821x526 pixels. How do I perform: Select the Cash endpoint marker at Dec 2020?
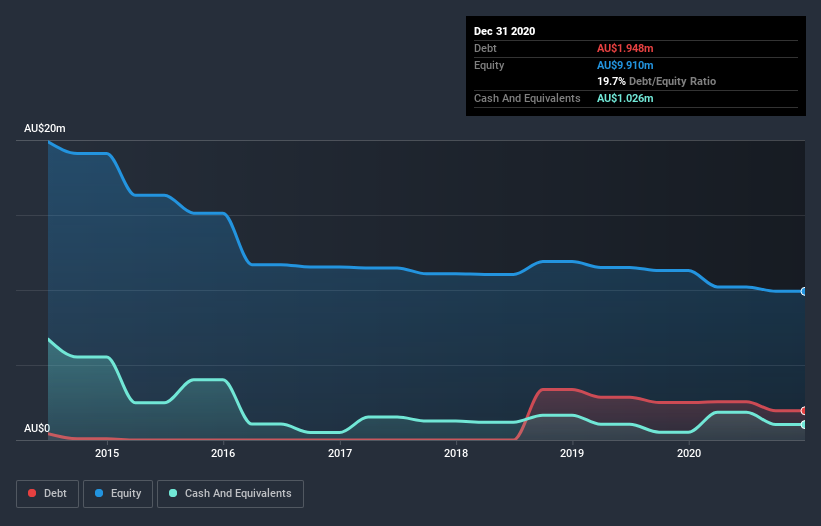click(804, 424)
